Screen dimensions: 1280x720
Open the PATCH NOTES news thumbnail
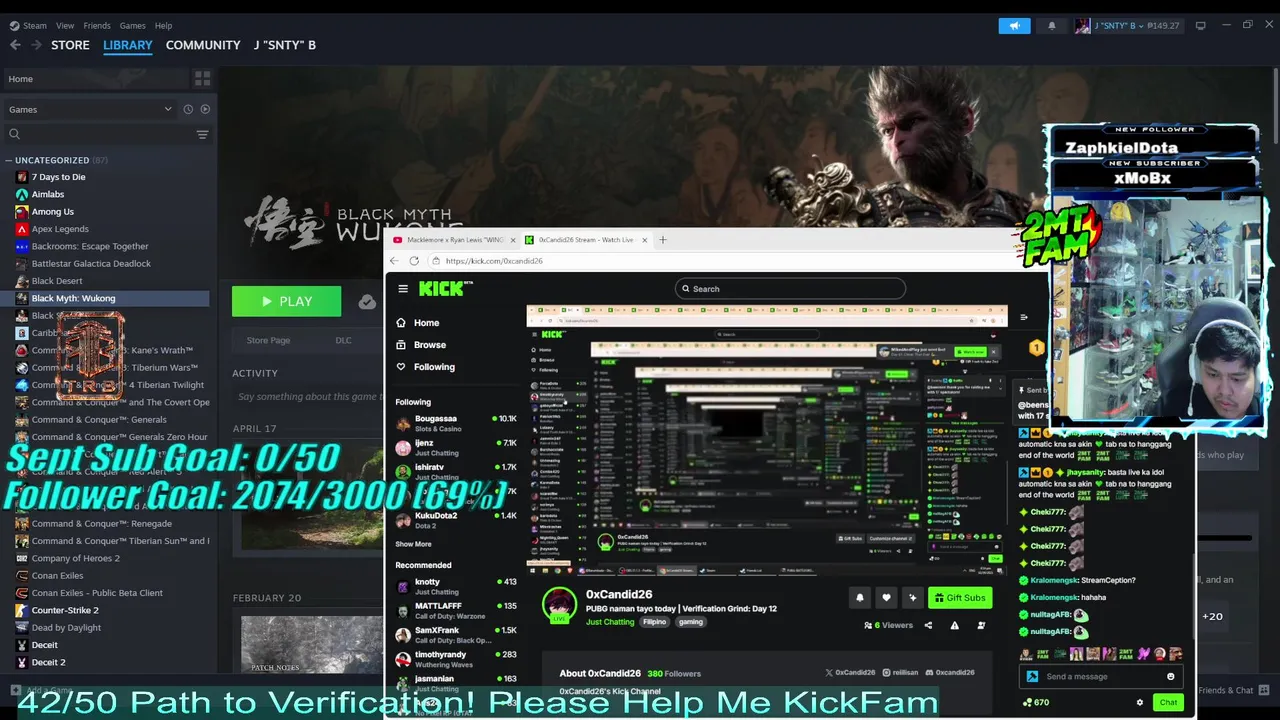point(311,643)
